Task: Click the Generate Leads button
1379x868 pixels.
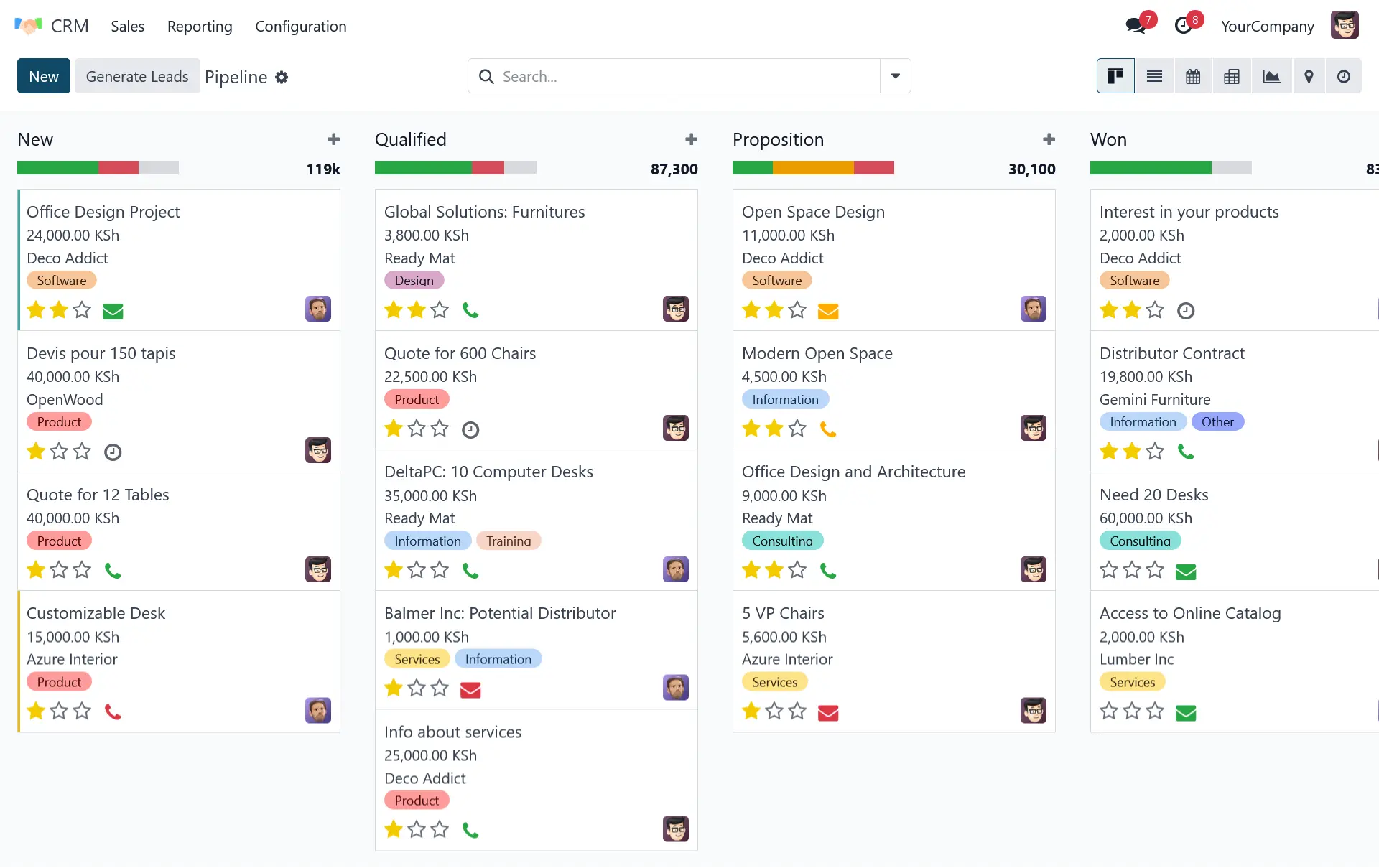Action: tap(136, 76)
